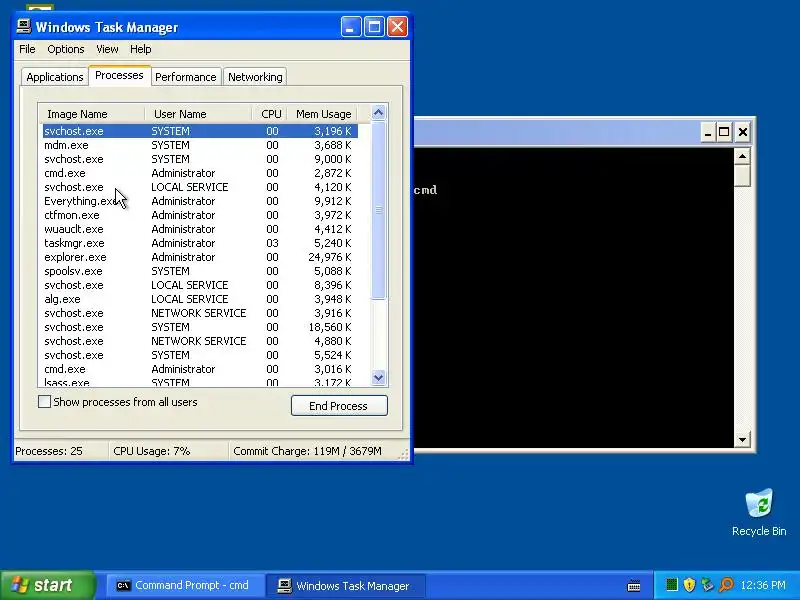Open the View menu
Screen dimensions: 800x600
(107, 49)
